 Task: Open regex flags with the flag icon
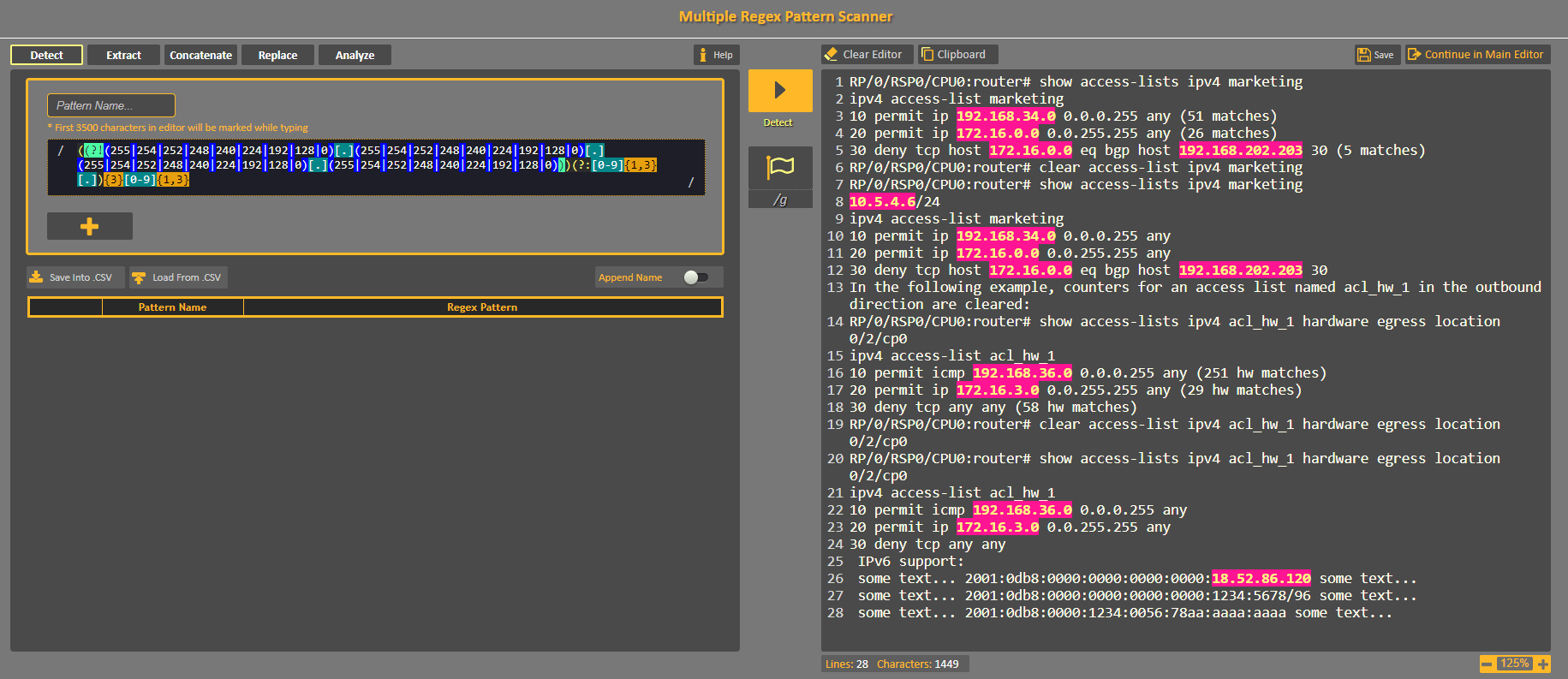780,167
